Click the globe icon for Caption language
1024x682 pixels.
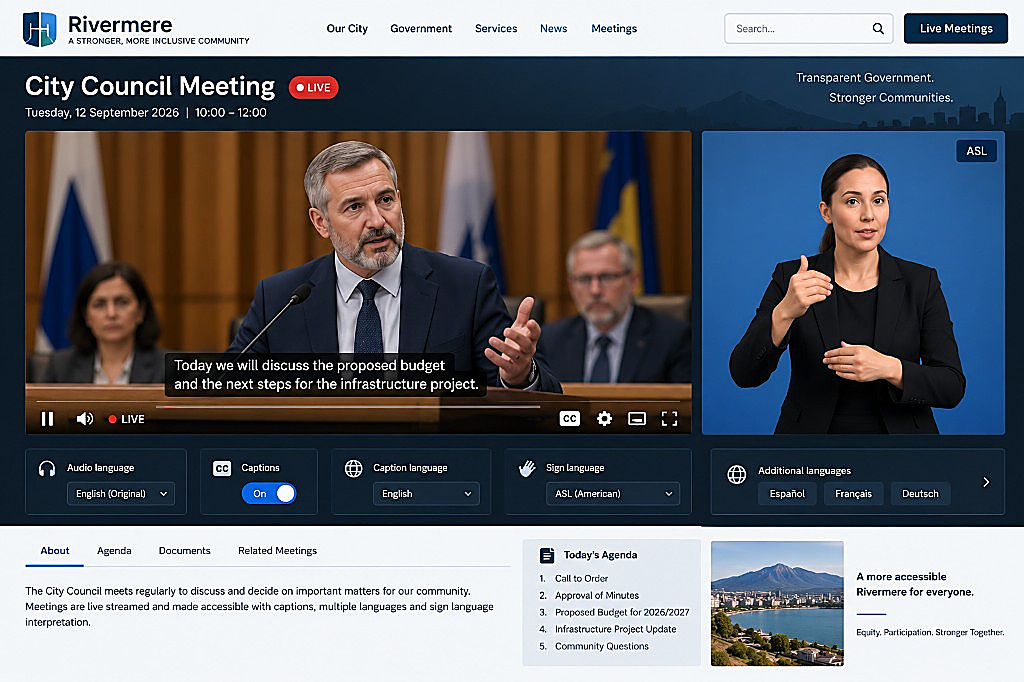click(353, 468)
